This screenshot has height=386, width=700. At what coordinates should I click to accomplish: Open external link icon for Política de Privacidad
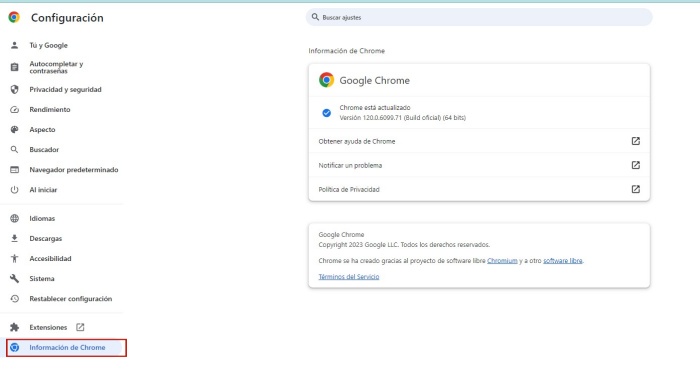[636, 189]
